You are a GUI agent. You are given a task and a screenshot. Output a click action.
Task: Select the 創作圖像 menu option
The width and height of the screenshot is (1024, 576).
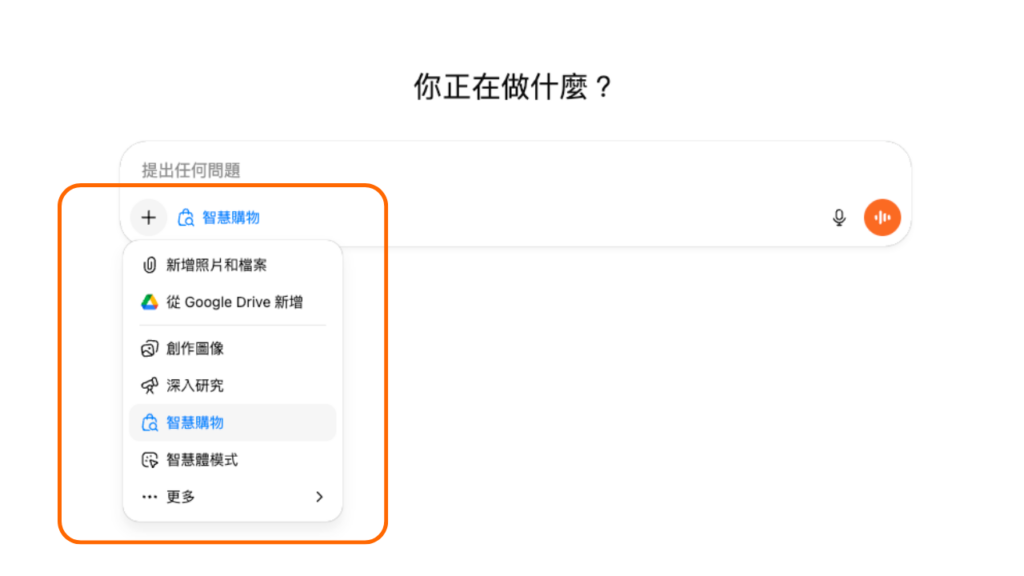pyautogui.click(x=195, y=349)
